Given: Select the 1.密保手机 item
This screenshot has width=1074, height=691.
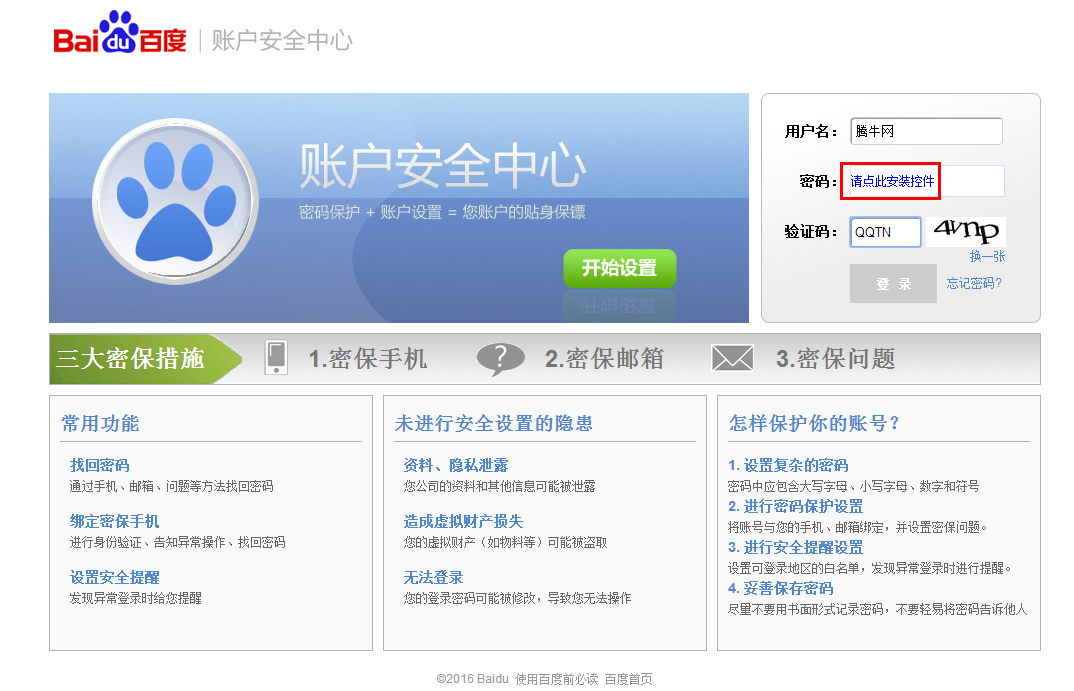Looking at the screenshot, I should [368, 359].
